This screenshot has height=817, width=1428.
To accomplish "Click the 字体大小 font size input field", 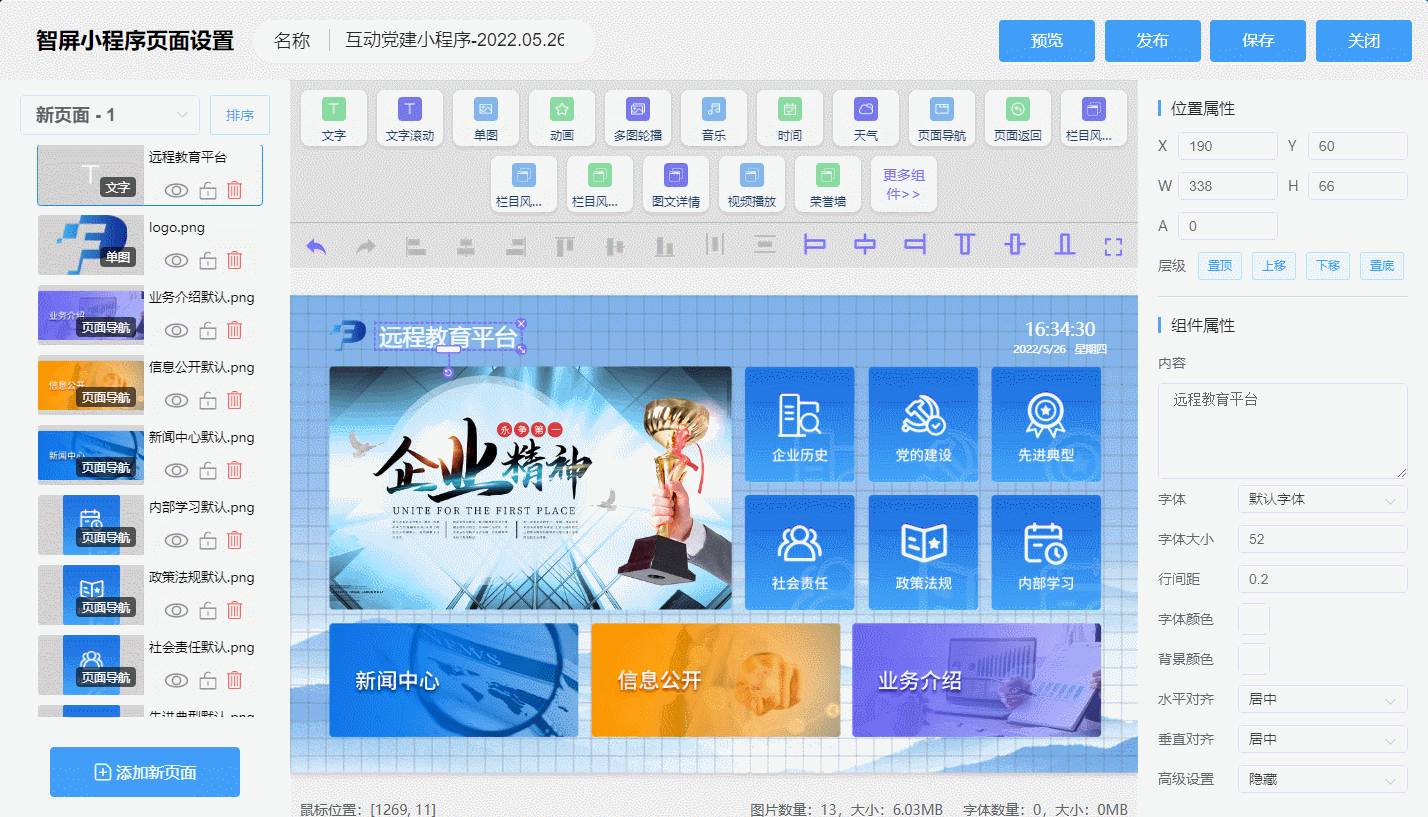I will [1322, 539].
